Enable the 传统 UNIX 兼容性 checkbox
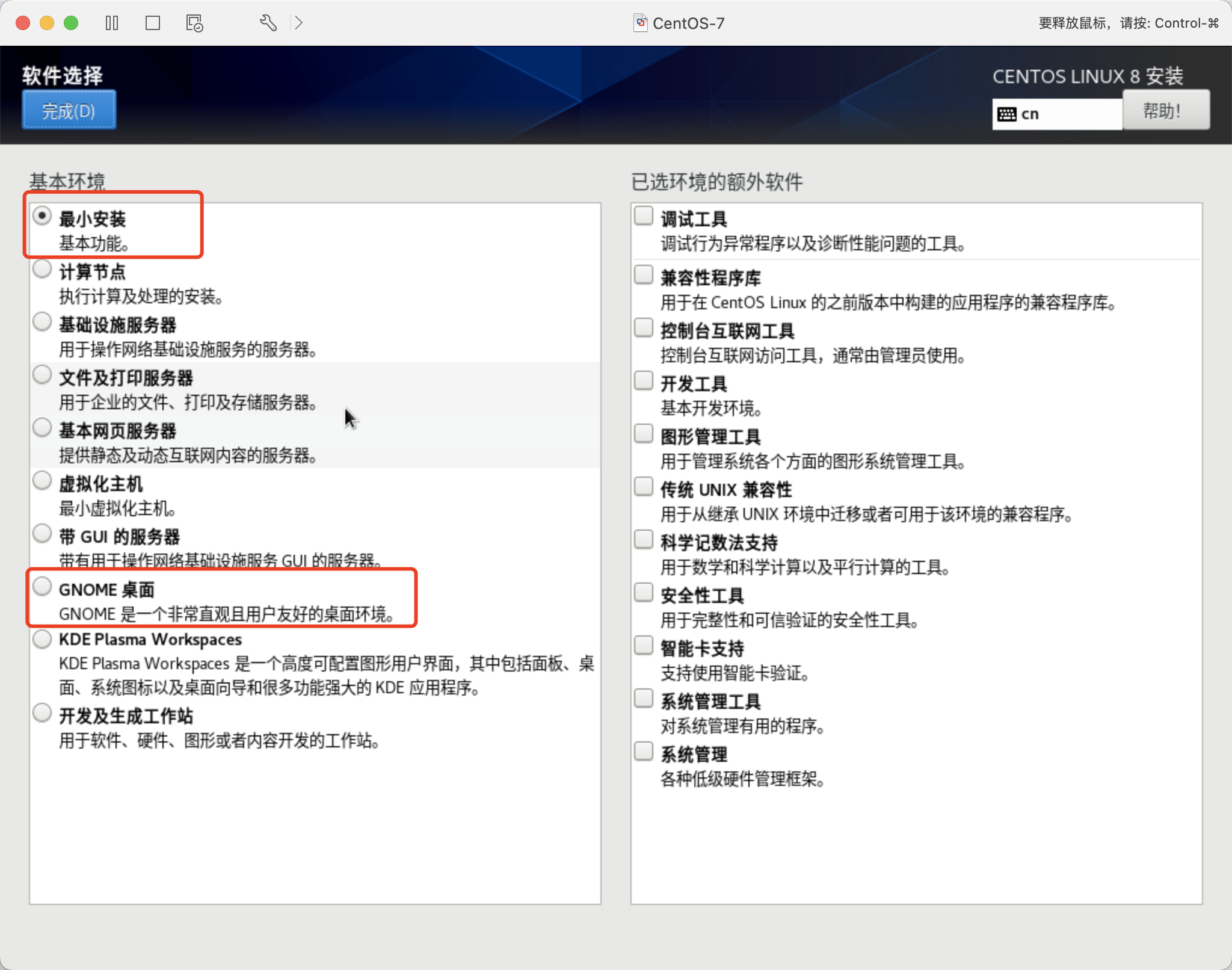1232x970 pixels. pyautogui.click(x=644, y=487)
